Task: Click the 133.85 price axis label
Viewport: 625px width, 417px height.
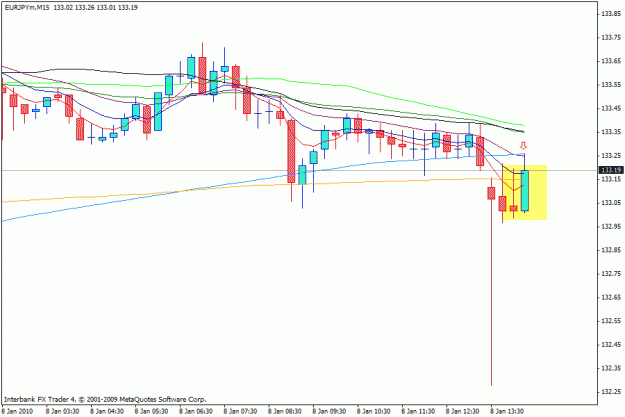Action: point(611,14)
